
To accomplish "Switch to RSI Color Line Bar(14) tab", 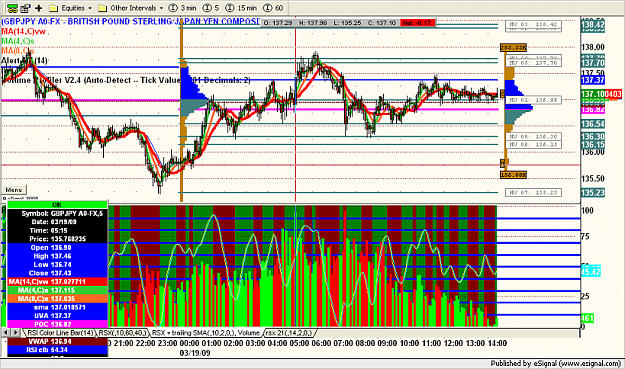I will coord(60,332).
